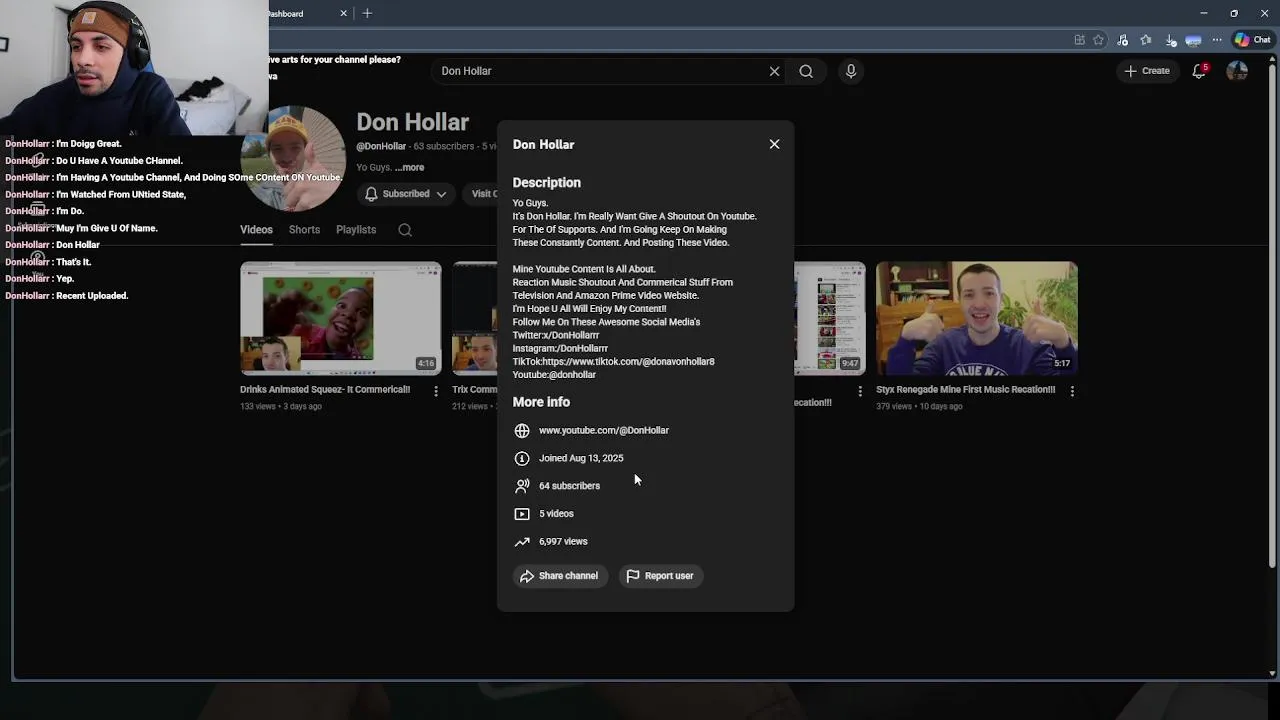Click the subscribers people icon
Viewport: 1280px width, 720px height.
tap(522, 486)
